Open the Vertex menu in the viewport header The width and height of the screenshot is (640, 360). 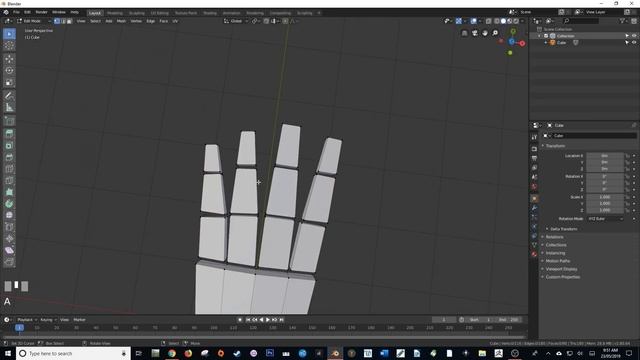click(x=136, y=21)
